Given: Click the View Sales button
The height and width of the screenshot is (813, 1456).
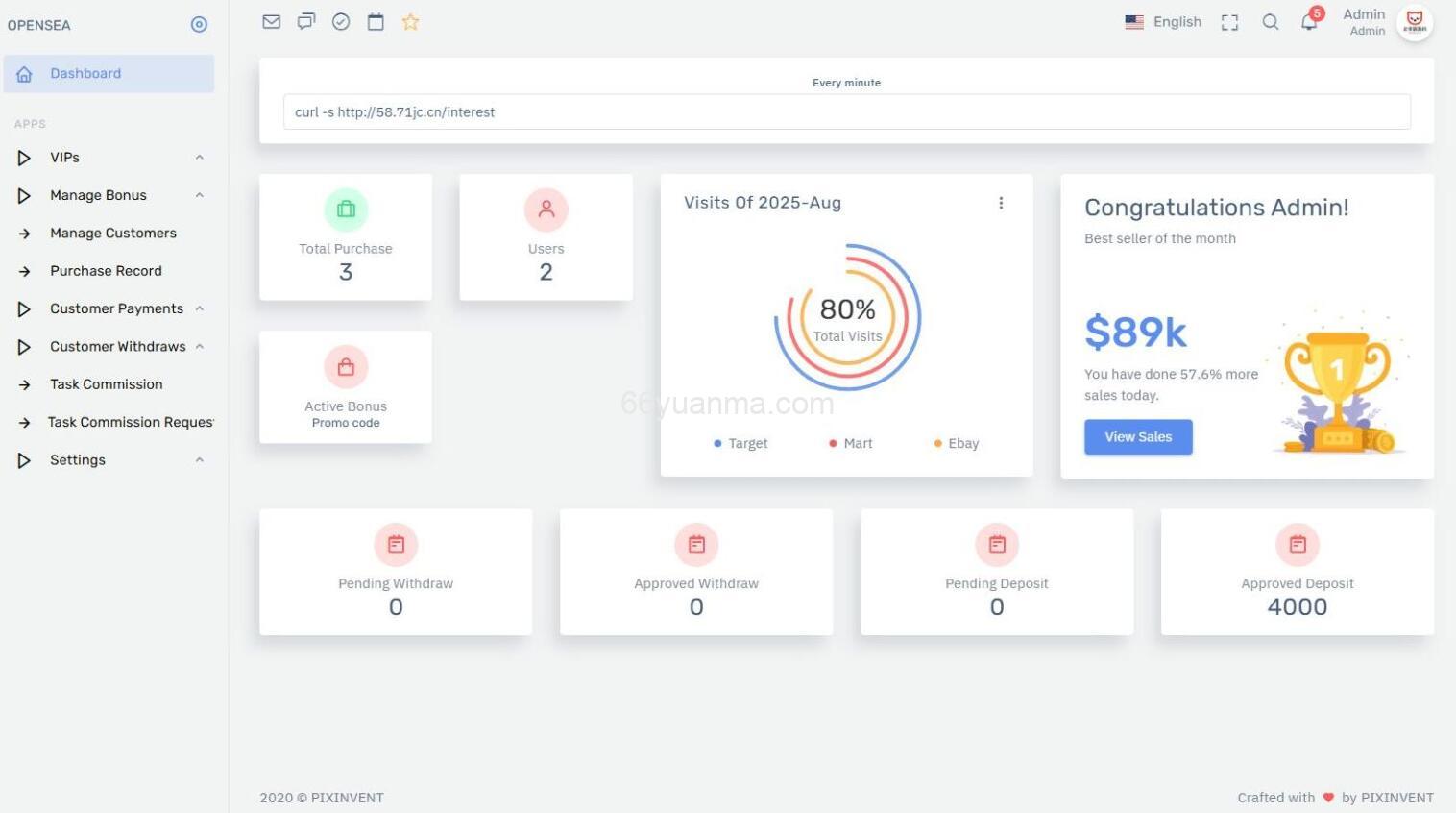Looking at the screenshot, I should coord(1138,437).
